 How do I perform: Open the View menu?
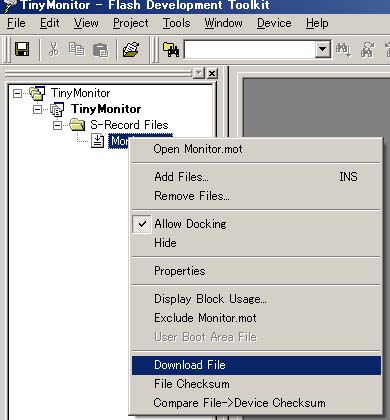[x=86, y=23]
